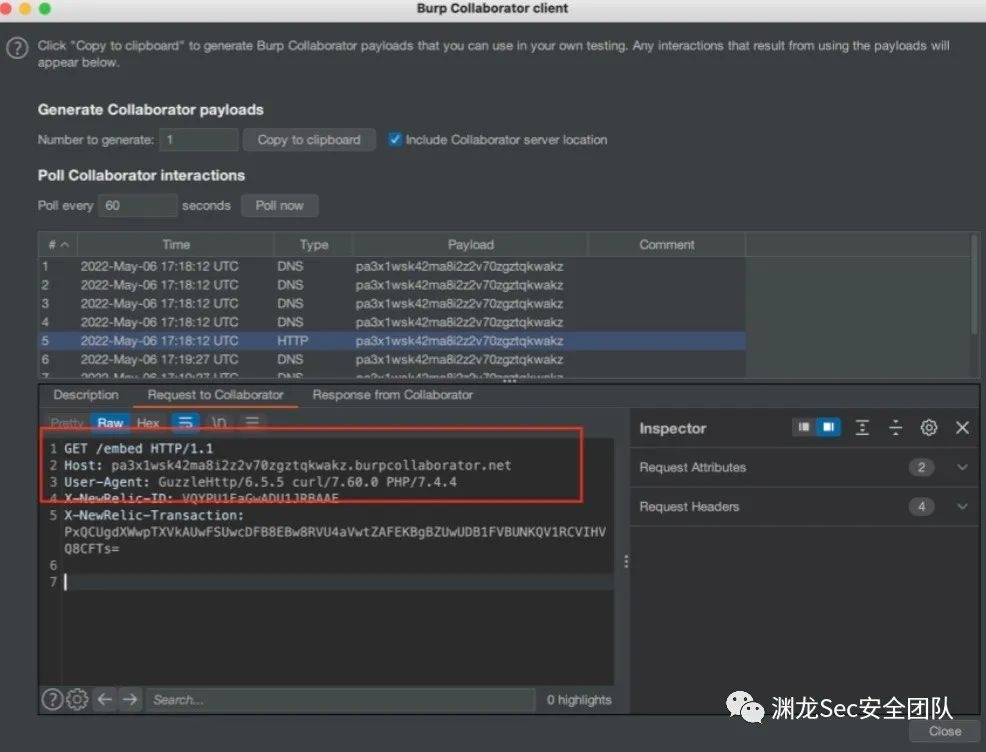This screenshot has height=752, width=986.
Task: Select row 6 timestamp 17:19:27 UTC
Action: (x=159, y=360)
